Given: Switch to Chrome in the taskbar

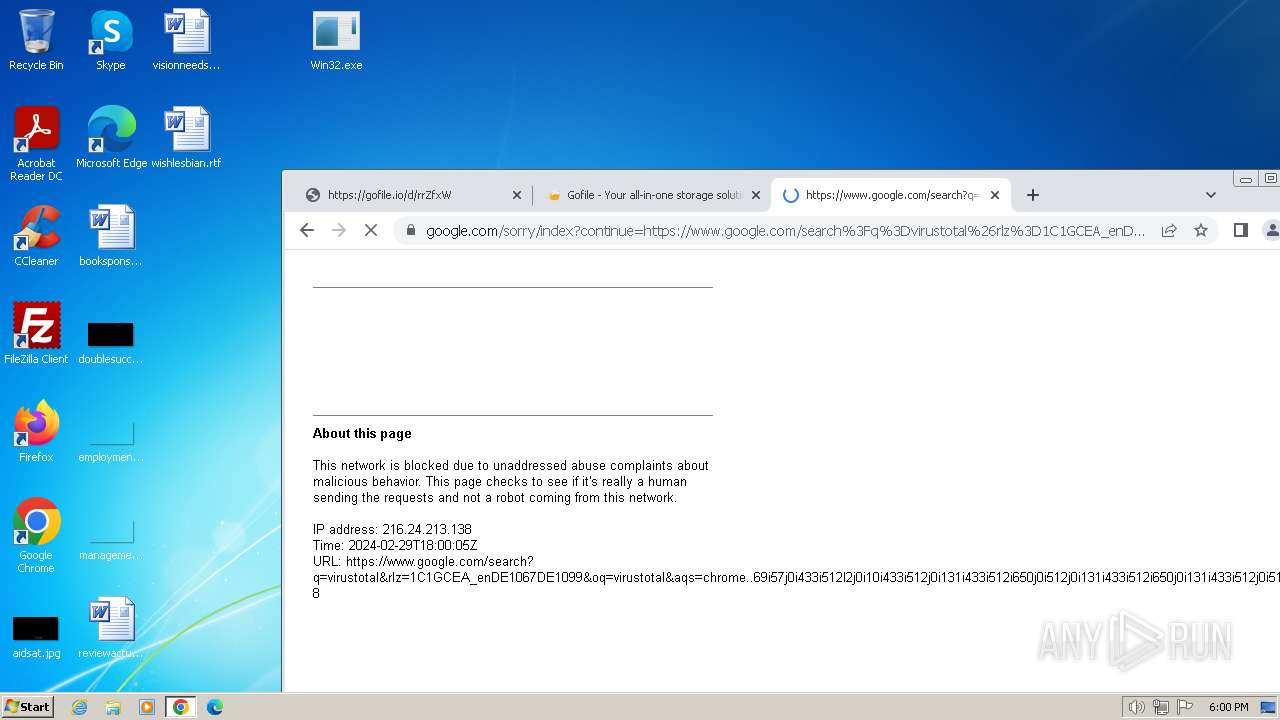Looking at the screenshot, I should click(180, 707).
